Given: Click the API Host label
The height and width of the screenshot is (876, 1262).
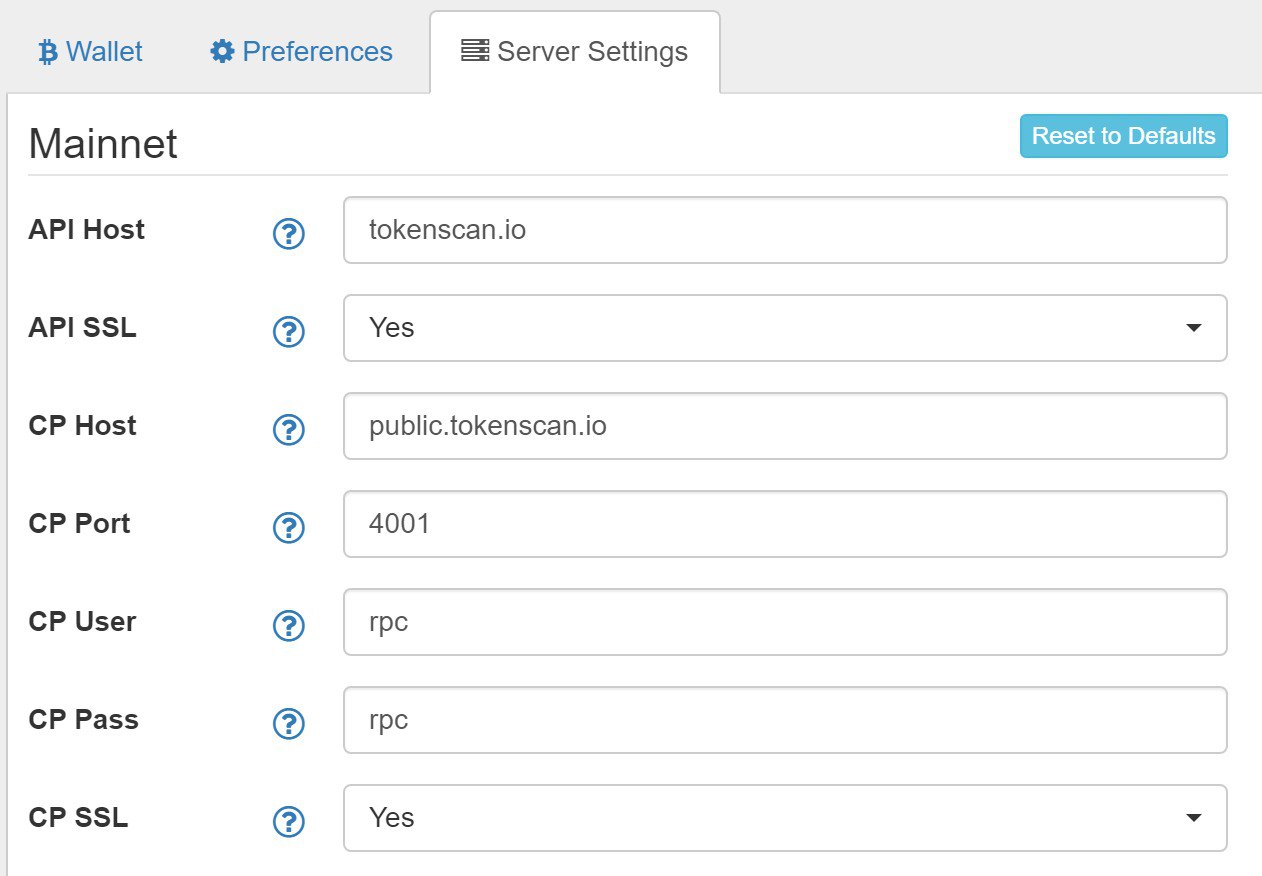Looking at the screenshot, I should click(87, 230).
